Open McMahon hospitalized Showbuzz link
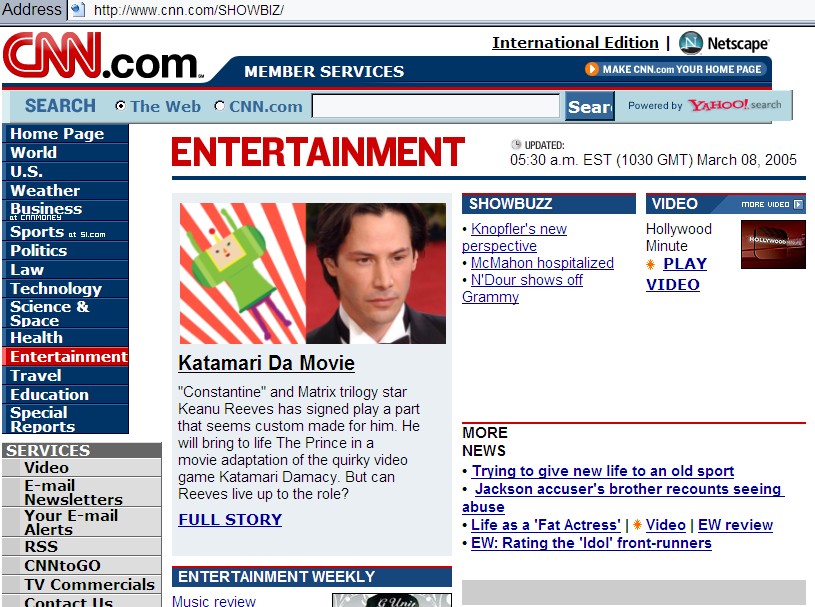The image size is (815, 607). (x=542, y=263)
